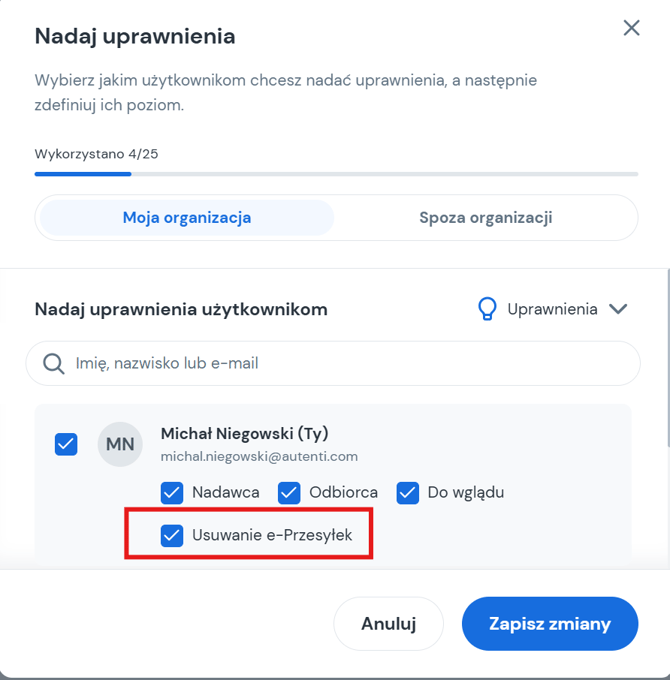Save with the Zapisz zmiany button
Image resolution: width=670 pixels, height=680 pixels.
pos(549,623)
